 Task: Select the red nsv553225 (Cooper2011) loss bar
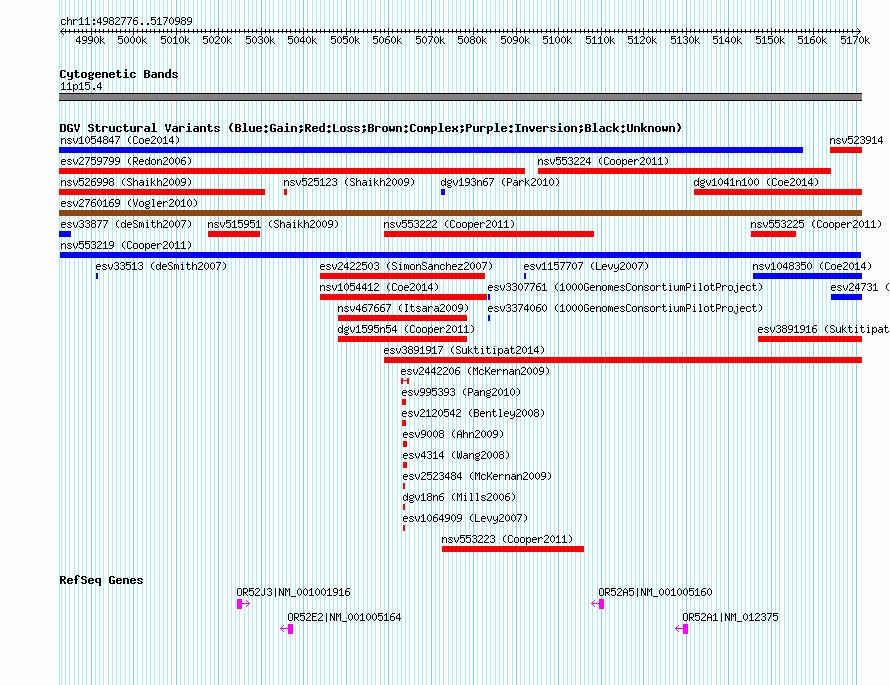pos(773,234)
